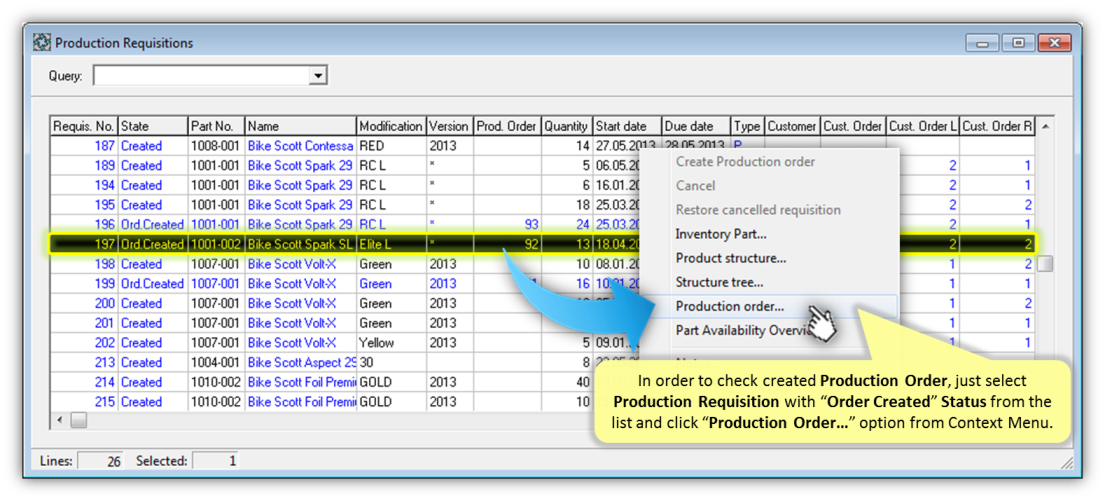Click the Version column header
Screen dimensions: 1105x501
point(450,126)
